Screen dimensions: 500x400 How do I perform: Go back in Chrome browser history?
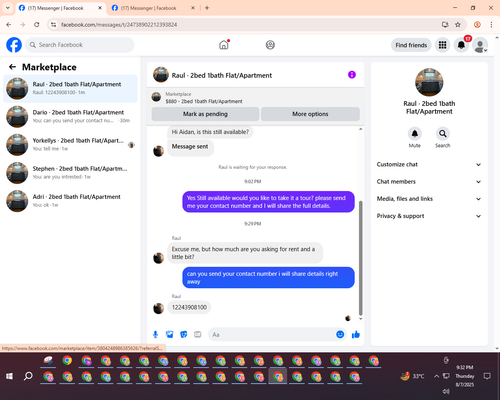tap(9, 25)
